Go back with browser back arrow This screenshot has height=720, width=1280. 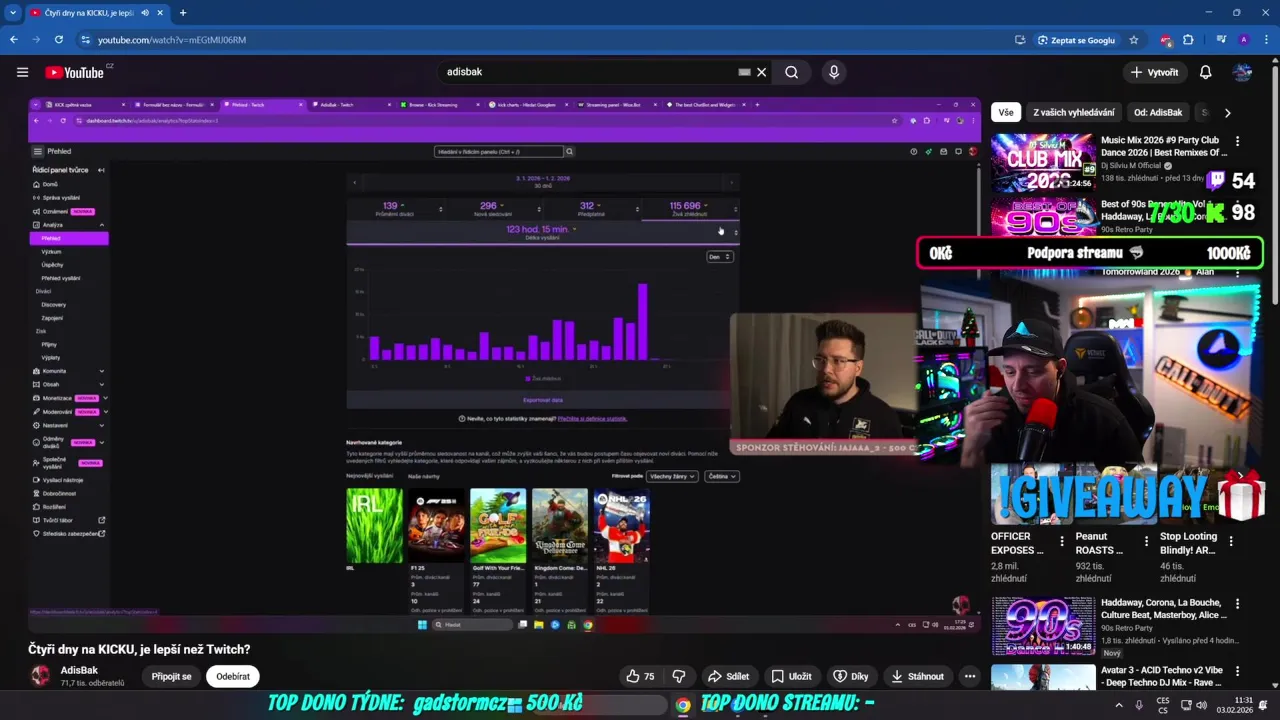point(14,40)
